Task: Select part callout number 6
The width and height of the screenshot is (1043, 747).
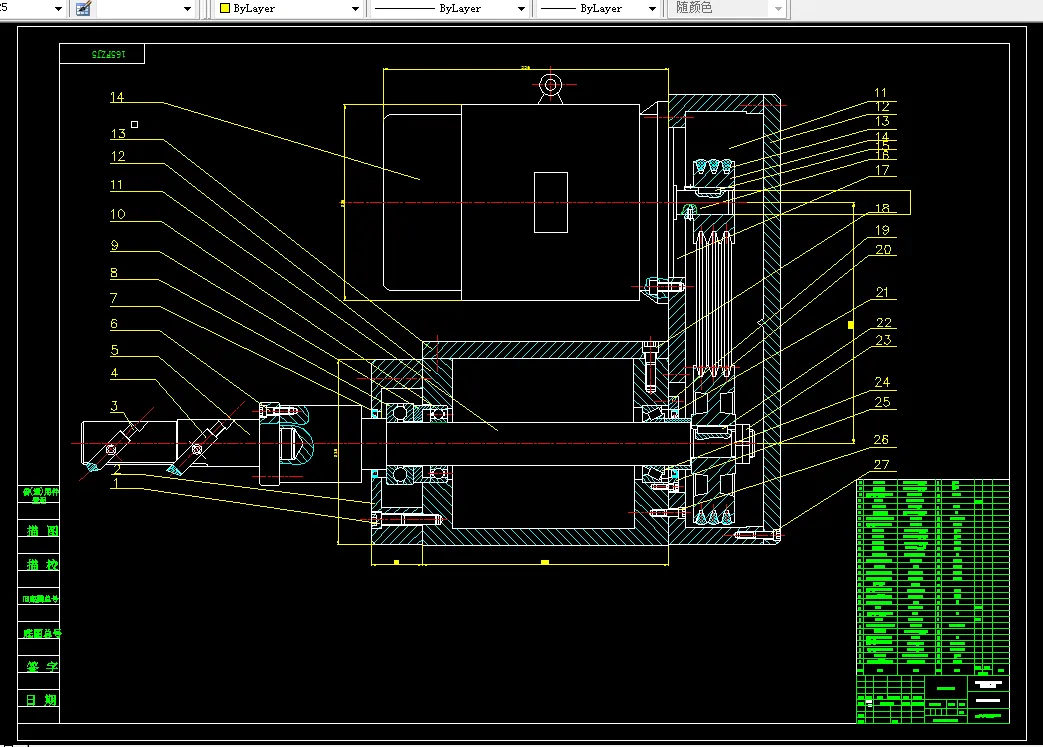Action: (114, 324)
